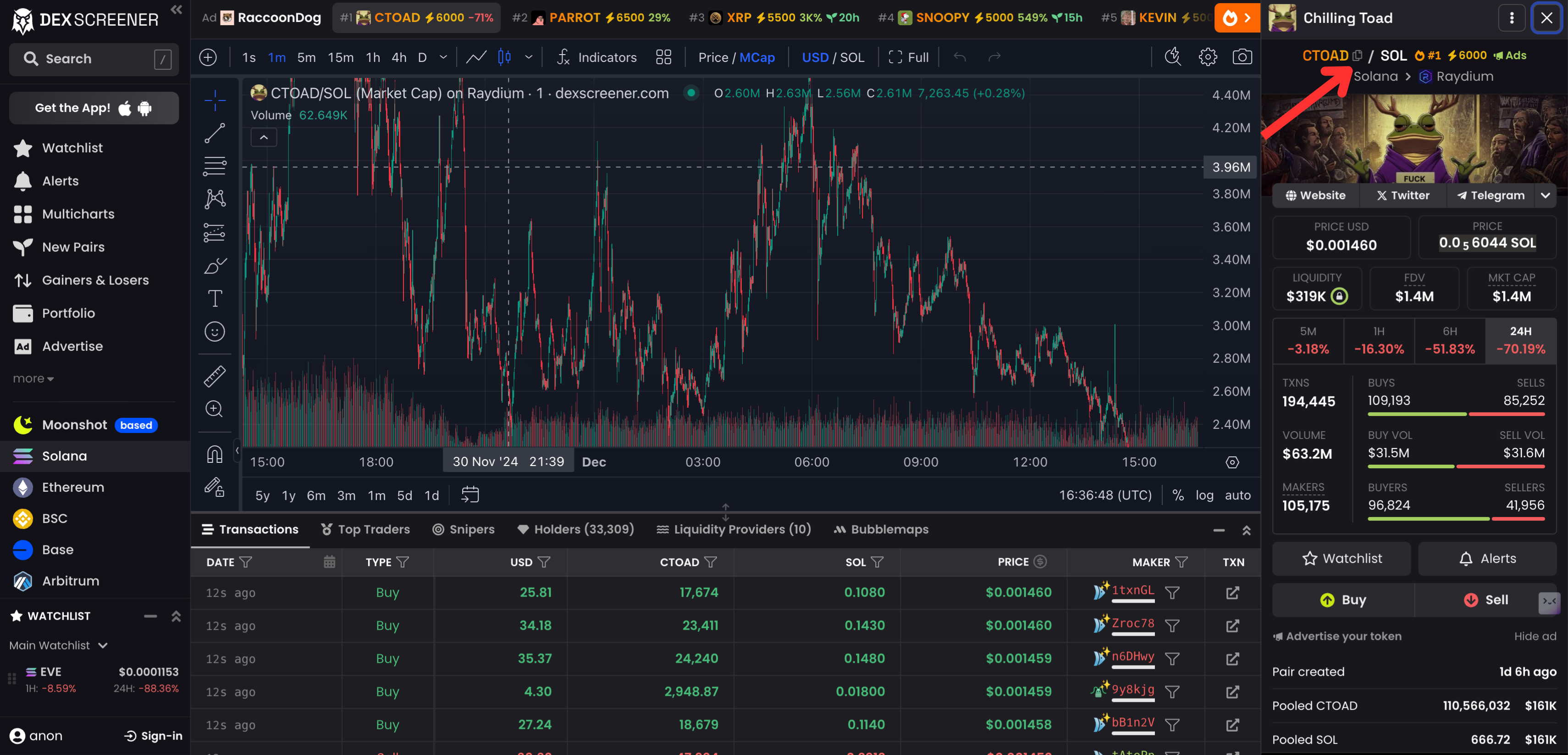Open the three-dot options menu
1568x755 pixels.
coord(1512,18)
